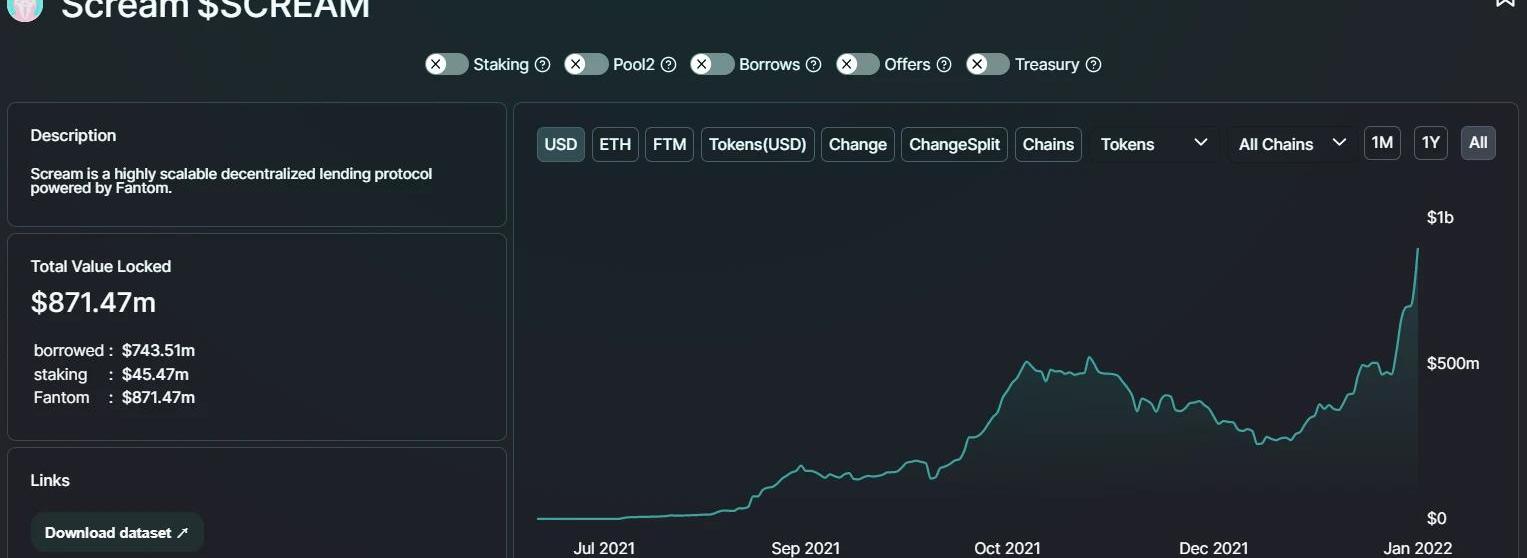Click the Staking help question-mark icon
The width and height of the screenshot is (1527, 558).
point(542,65)
